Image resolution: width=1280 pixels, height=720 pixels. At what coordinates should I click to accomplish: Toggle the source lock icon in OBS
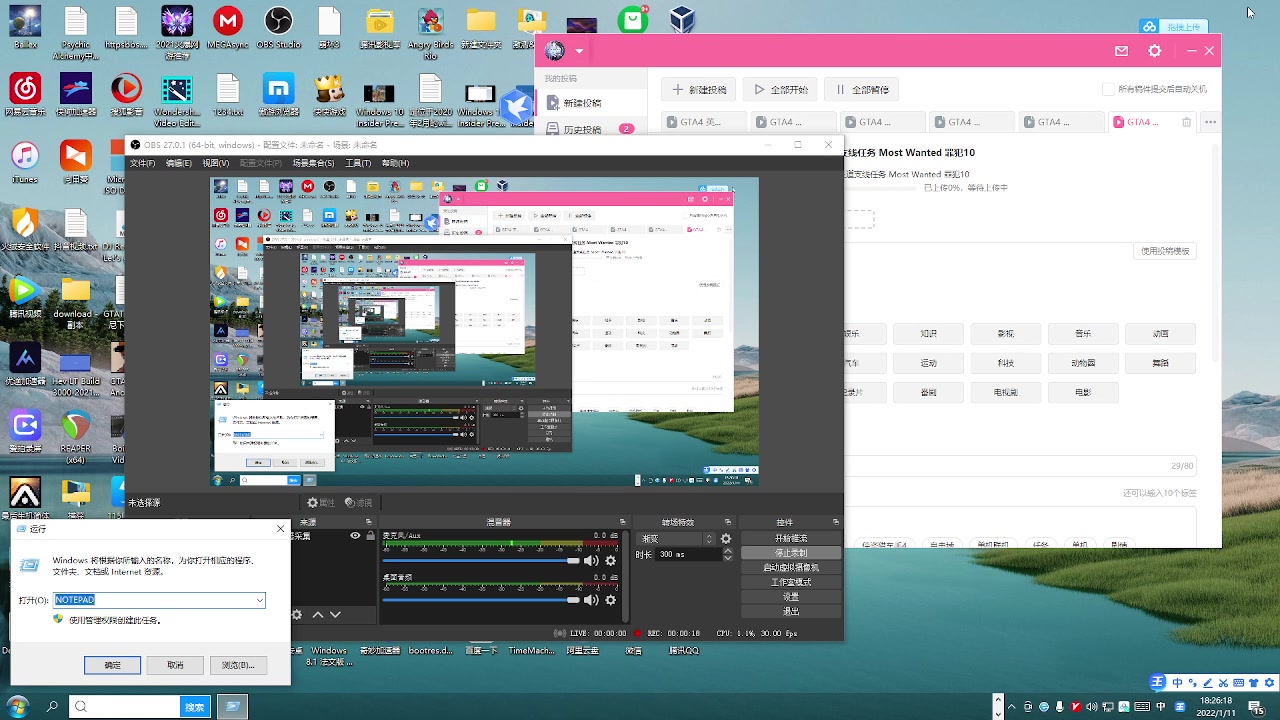tap(370, 536)
